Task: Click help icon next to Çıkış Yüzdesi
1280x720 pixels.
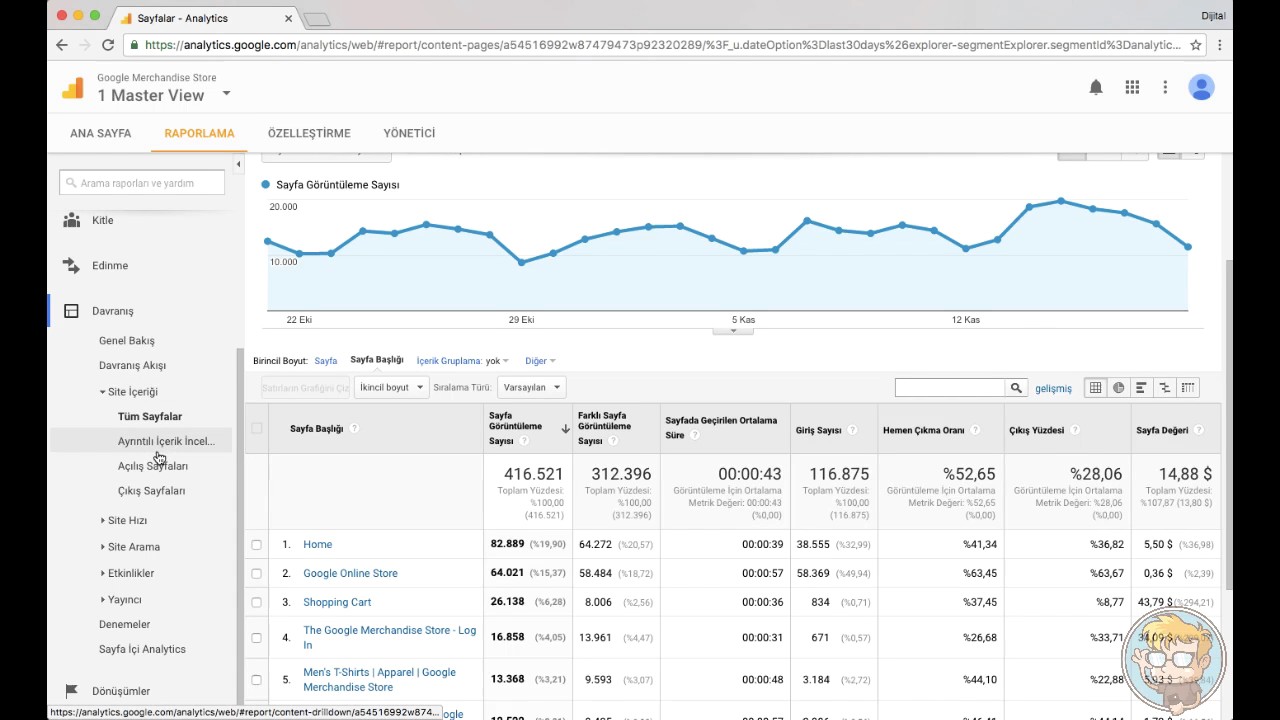Action: pos(1075,430)
